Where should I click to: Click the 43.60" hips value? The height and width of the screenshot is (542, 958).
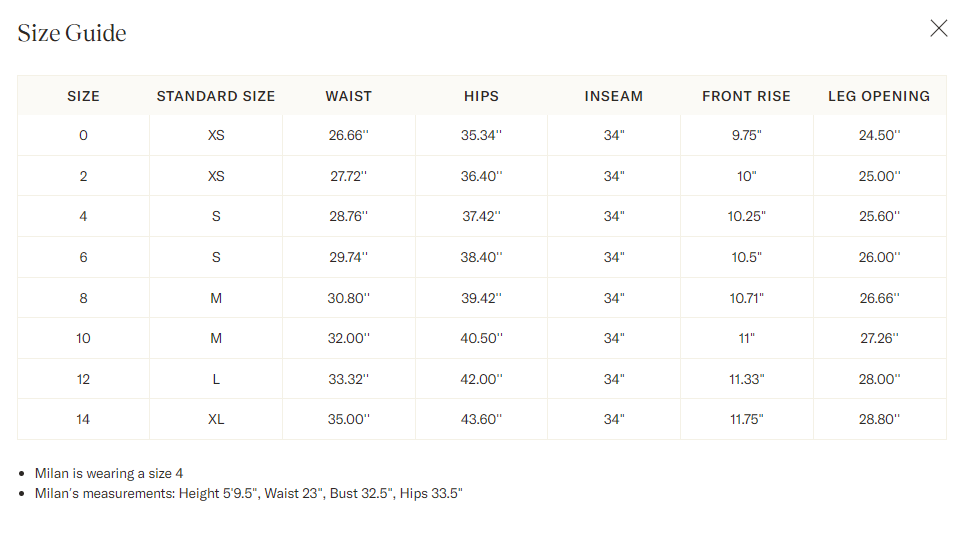coord(481,419)
